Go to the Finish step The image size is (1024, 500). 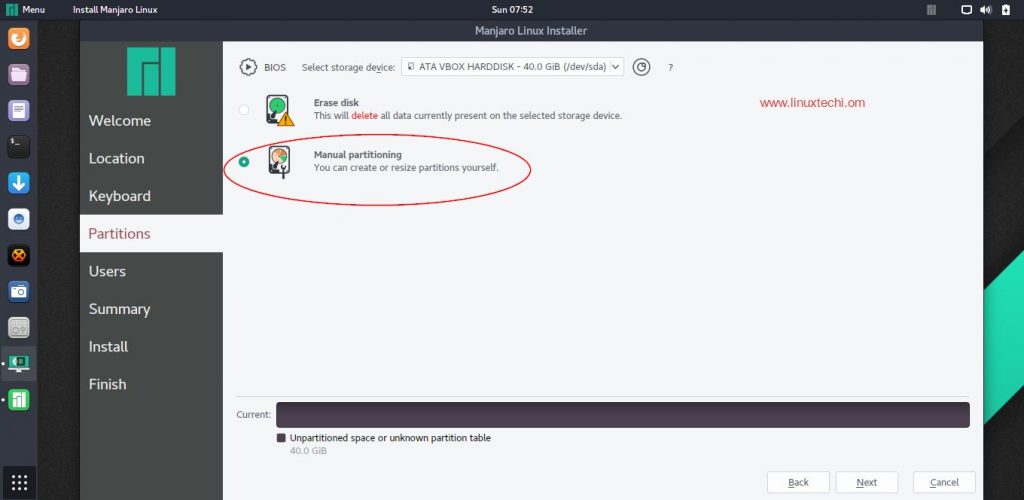[151, 384]
